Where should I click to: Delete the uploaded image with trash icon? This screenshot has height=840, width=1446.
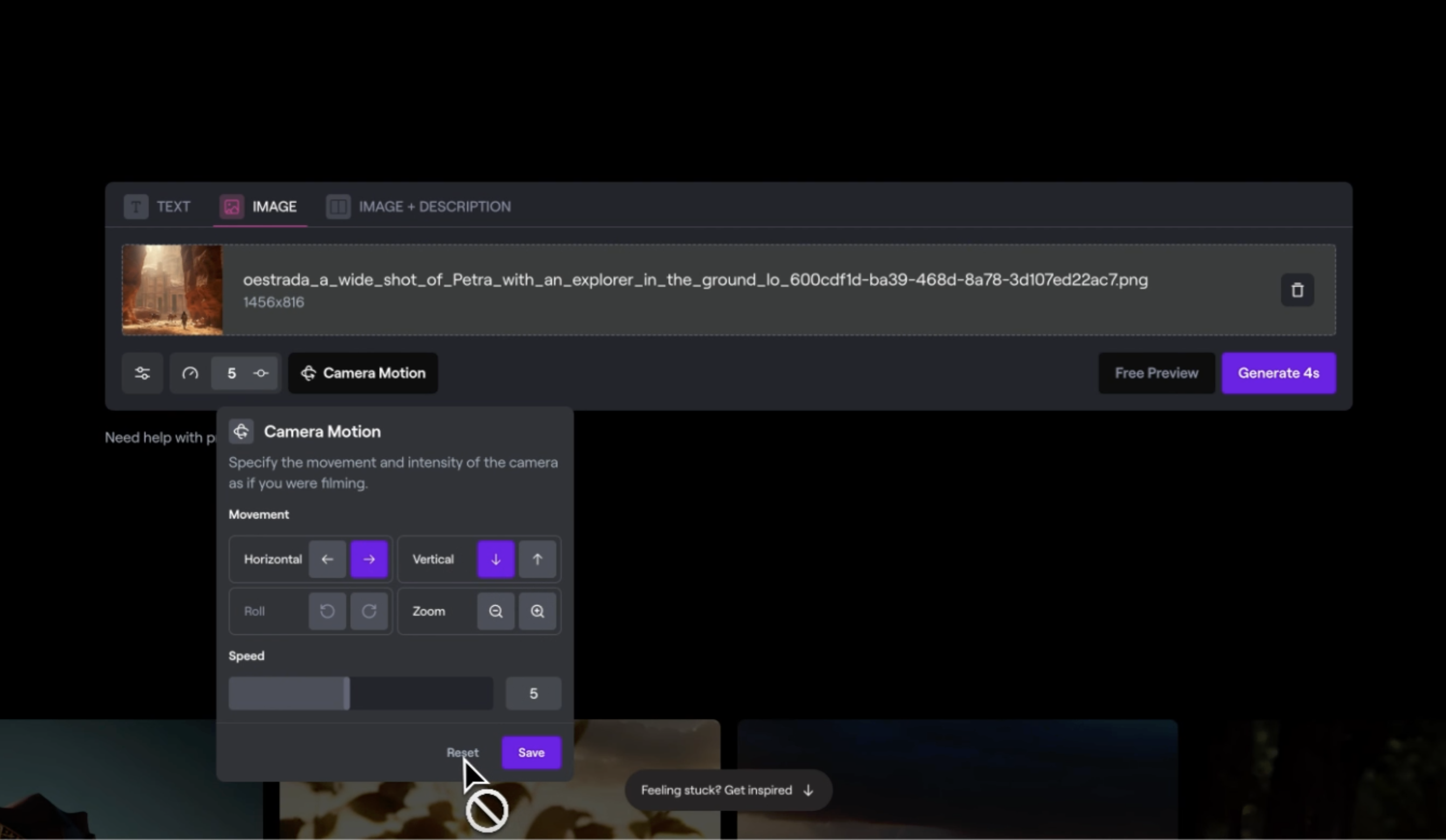1297,290
